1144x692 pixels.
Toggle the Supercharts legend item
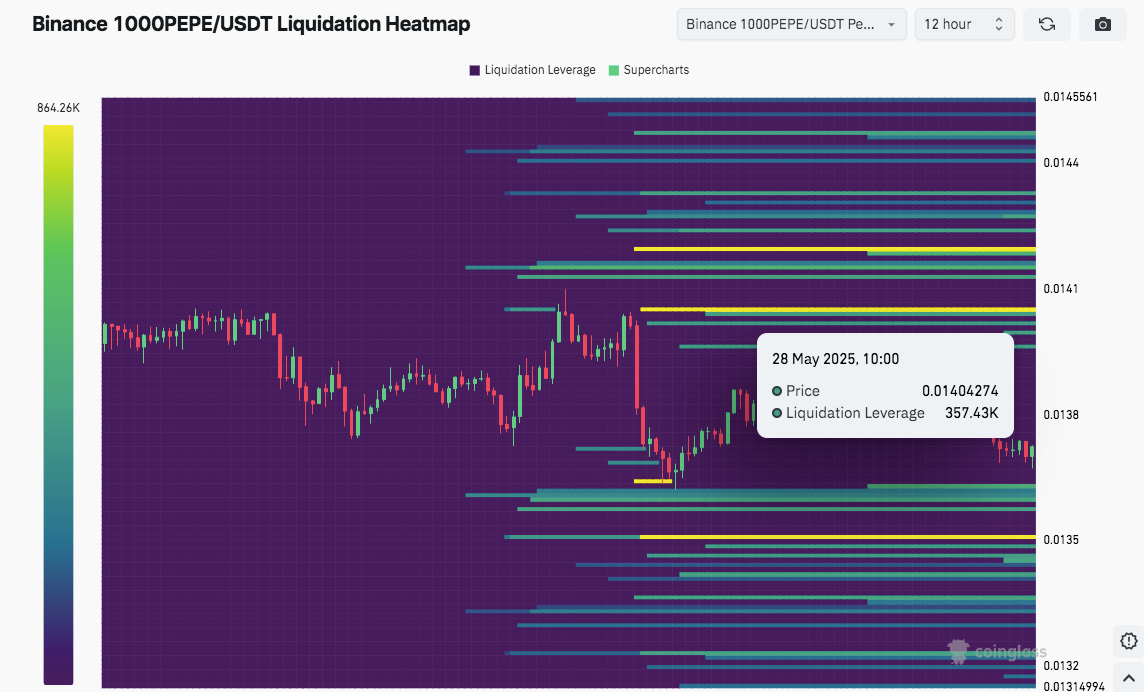tap(649, 70)
